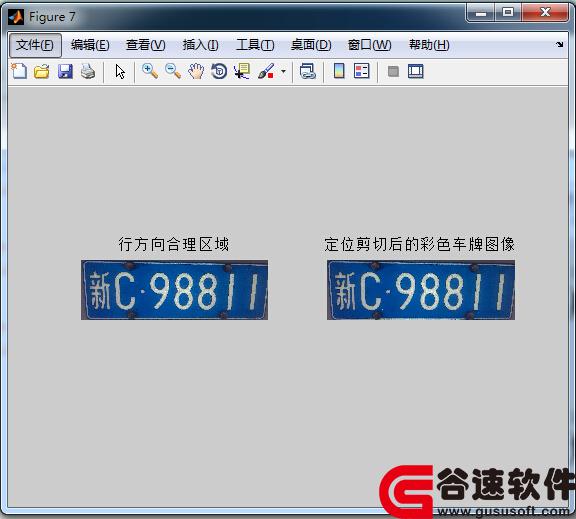Open the Brush color dropdown arrow
576x519 pixels.
tap(283, 71)
